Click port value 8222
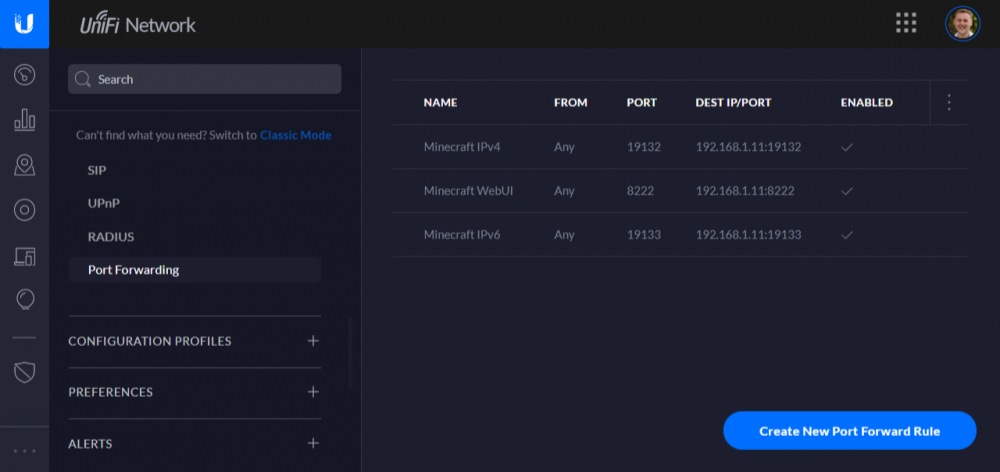This screenshot has height=472, width=1000. point(640,191)
